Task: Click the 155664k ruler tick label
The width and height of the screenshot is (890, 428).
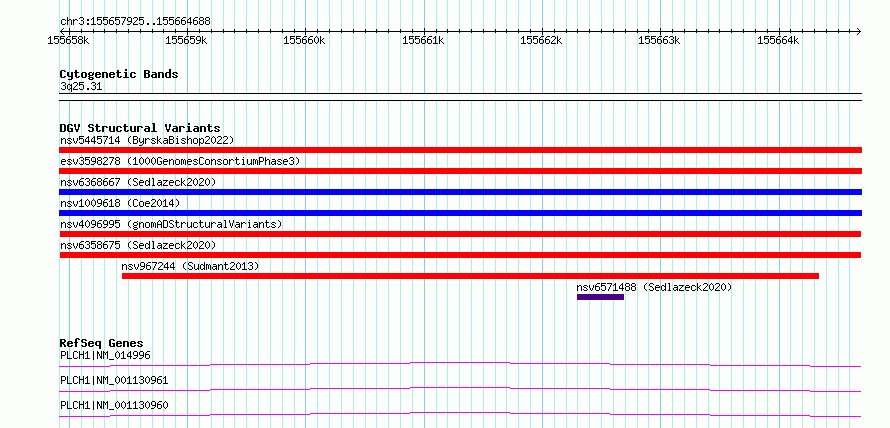Action: tap(779, 40)
